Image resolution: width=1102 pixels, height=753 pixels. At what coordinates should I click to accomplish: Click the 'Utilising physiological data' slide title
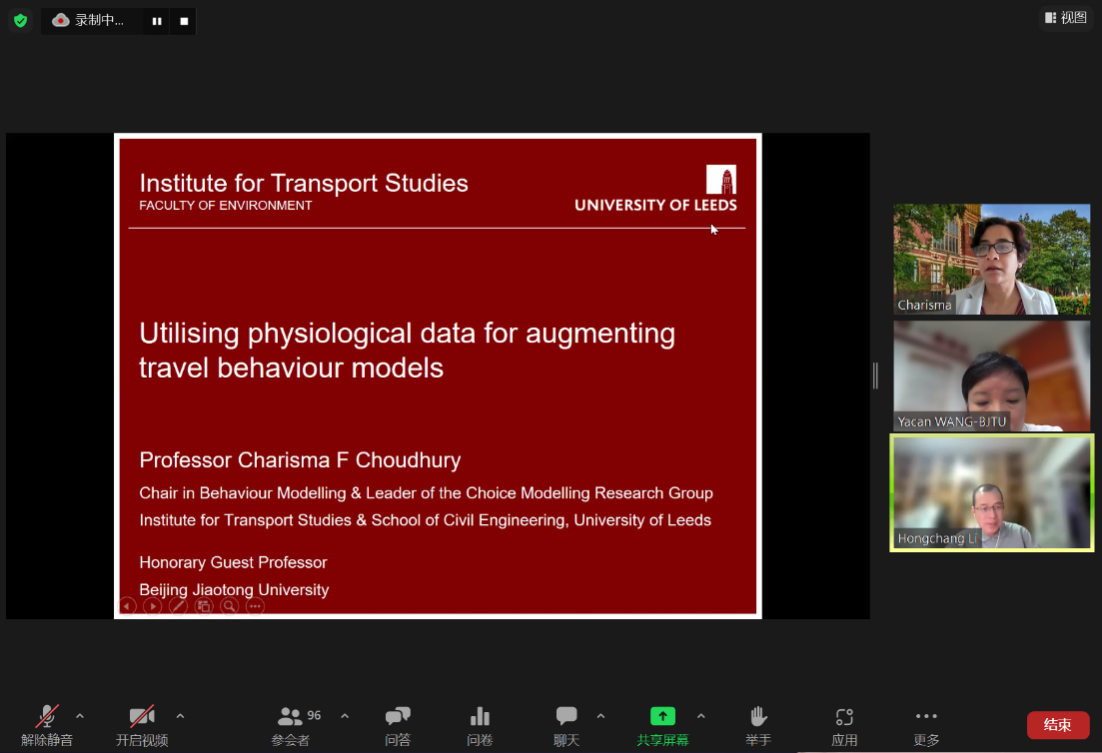coord(407,350)
